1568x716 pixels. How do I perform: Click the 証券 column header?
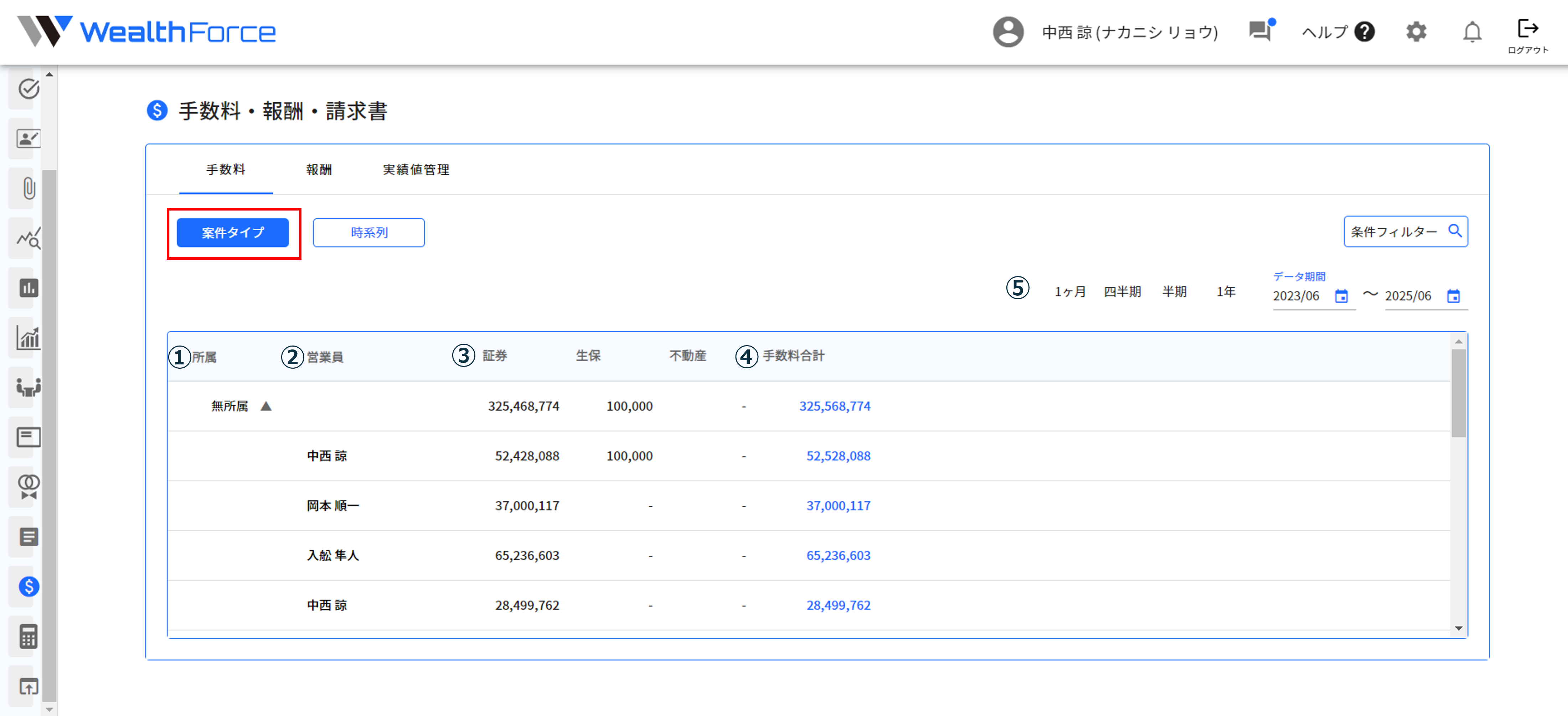point(495,356)
